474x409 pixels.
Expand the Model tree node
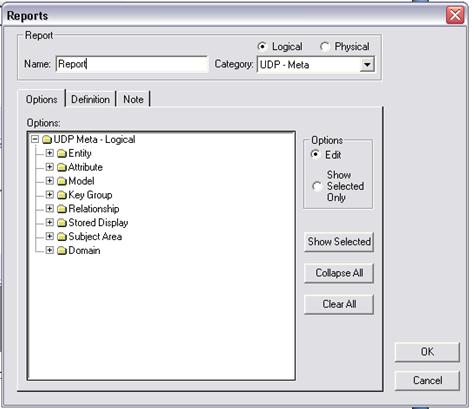pyautogui.click(x=49, y=181)
